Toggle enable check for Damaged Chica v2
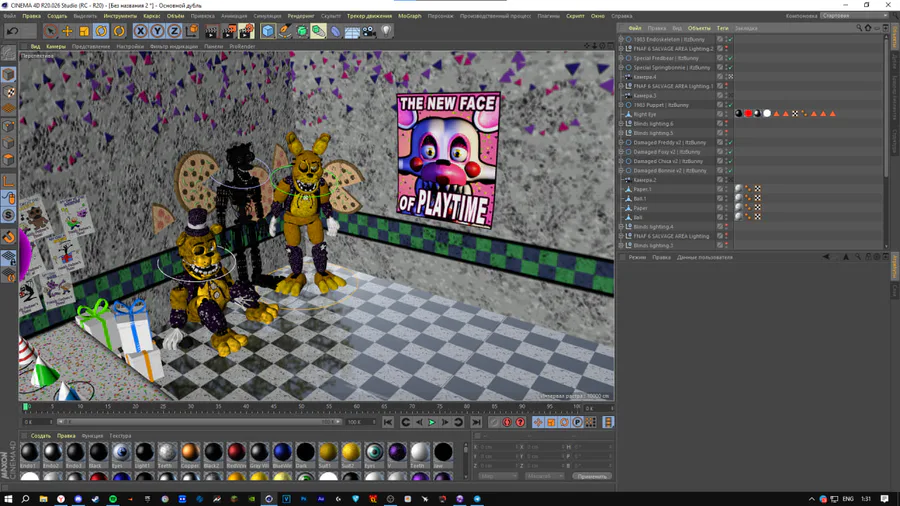 (x=731, y=161)
